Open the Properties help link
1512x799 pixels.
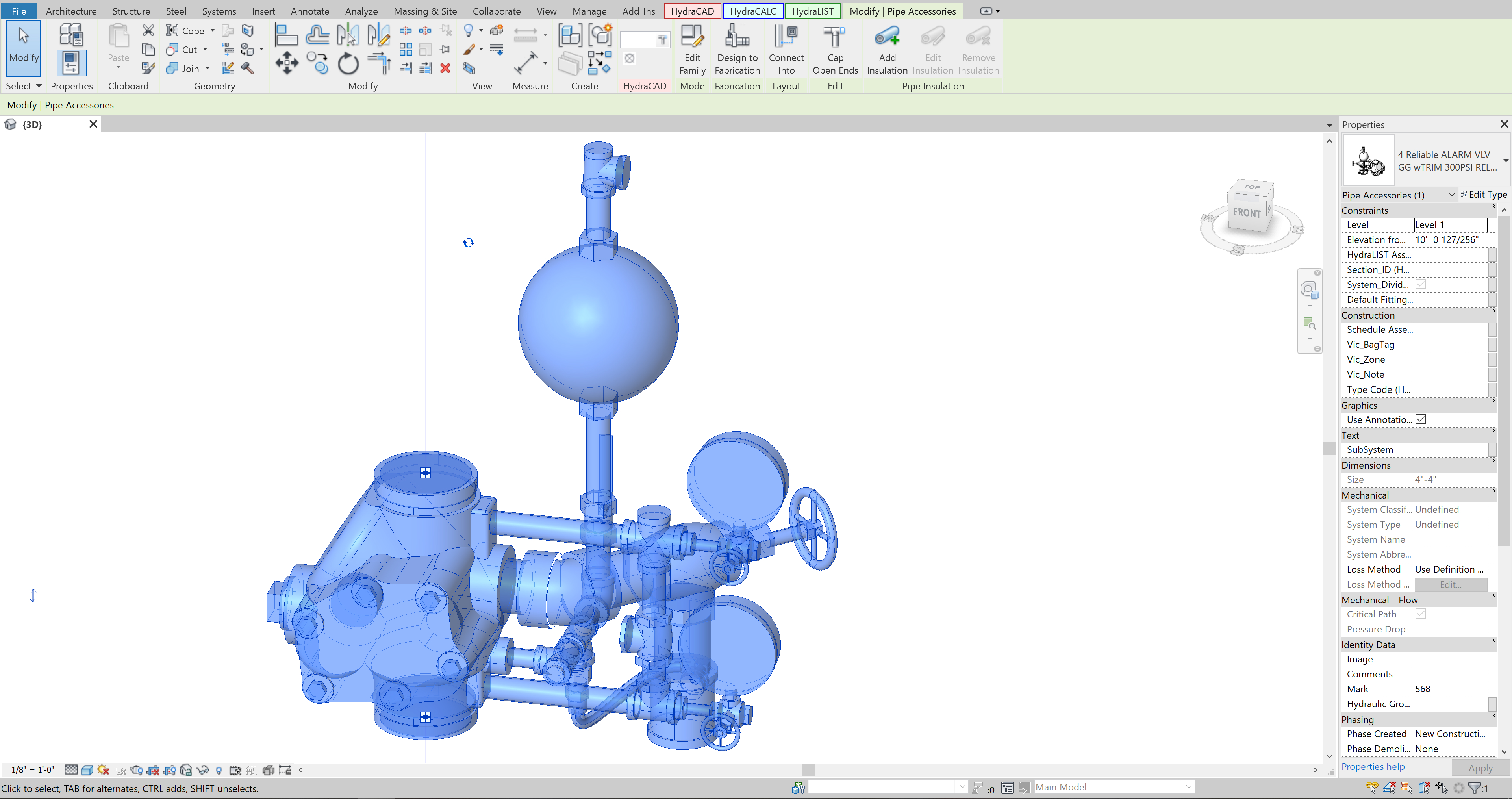[1373, 767]
